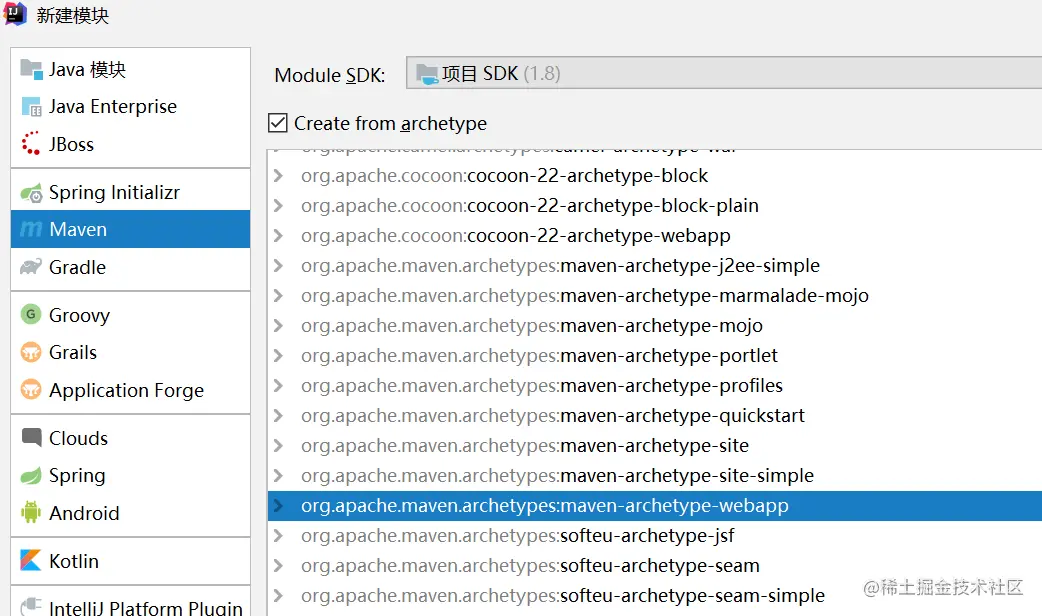Select IntelliJ Platform Plugin type
The image size is (1042, 616).
pos(130,606)
